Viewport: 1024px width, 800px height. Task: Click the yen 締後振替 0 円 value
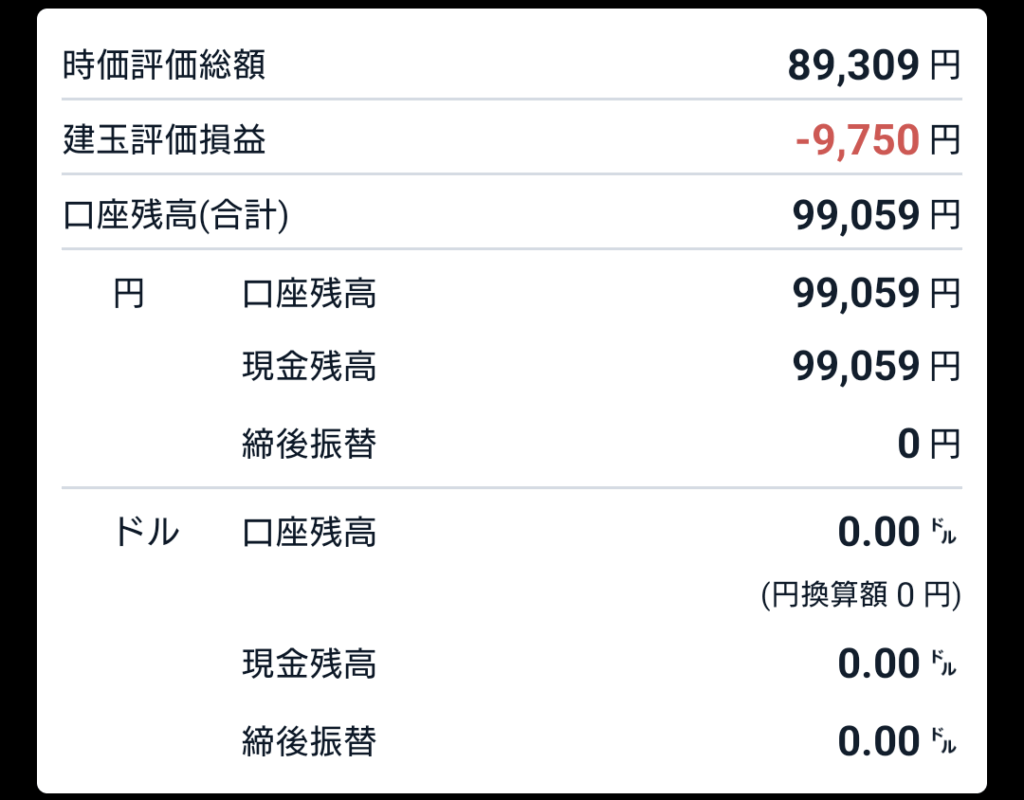tap(929, 444)
